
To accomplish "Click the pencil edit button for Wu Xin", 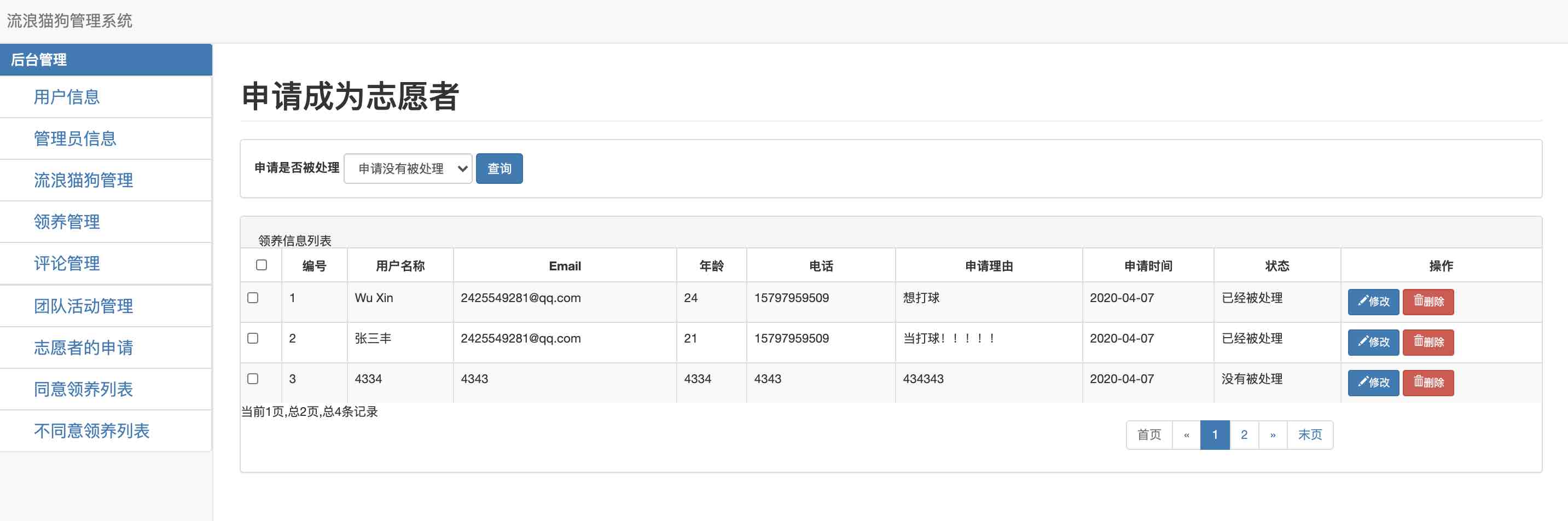I will click(x=1373, y=302).
